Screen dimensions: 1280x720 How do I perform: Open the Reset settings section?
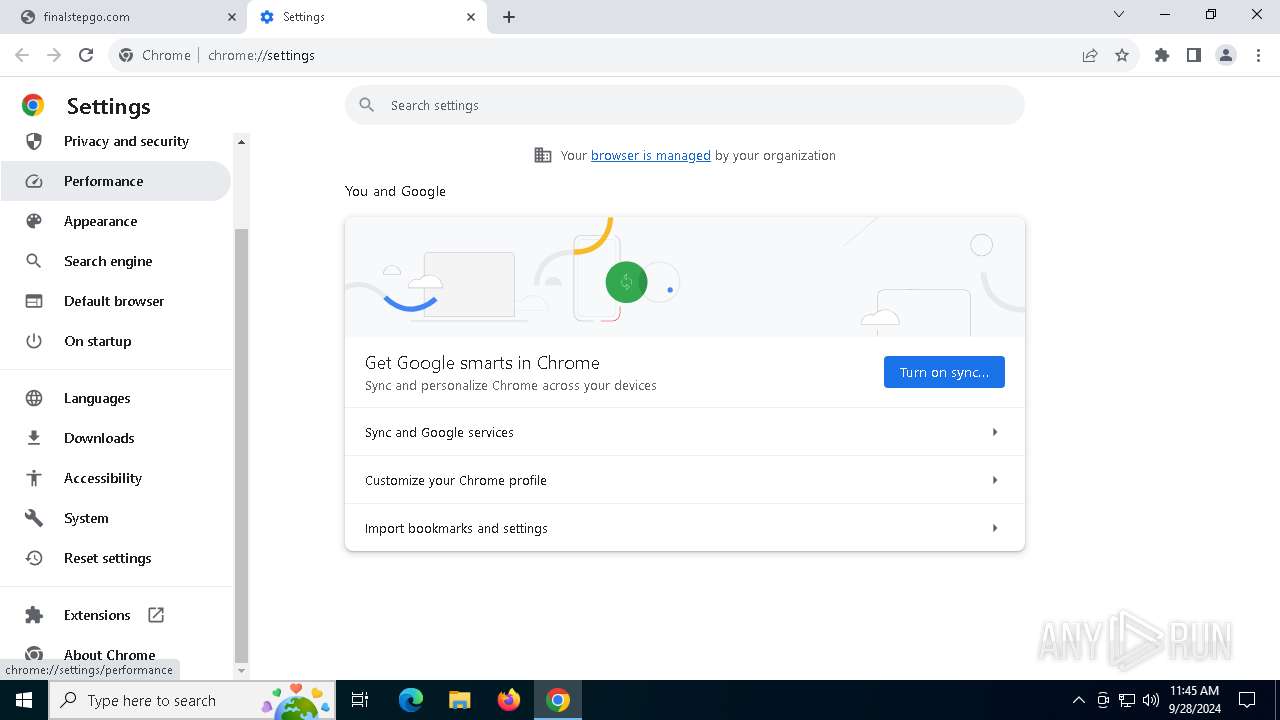click(116, 558)
